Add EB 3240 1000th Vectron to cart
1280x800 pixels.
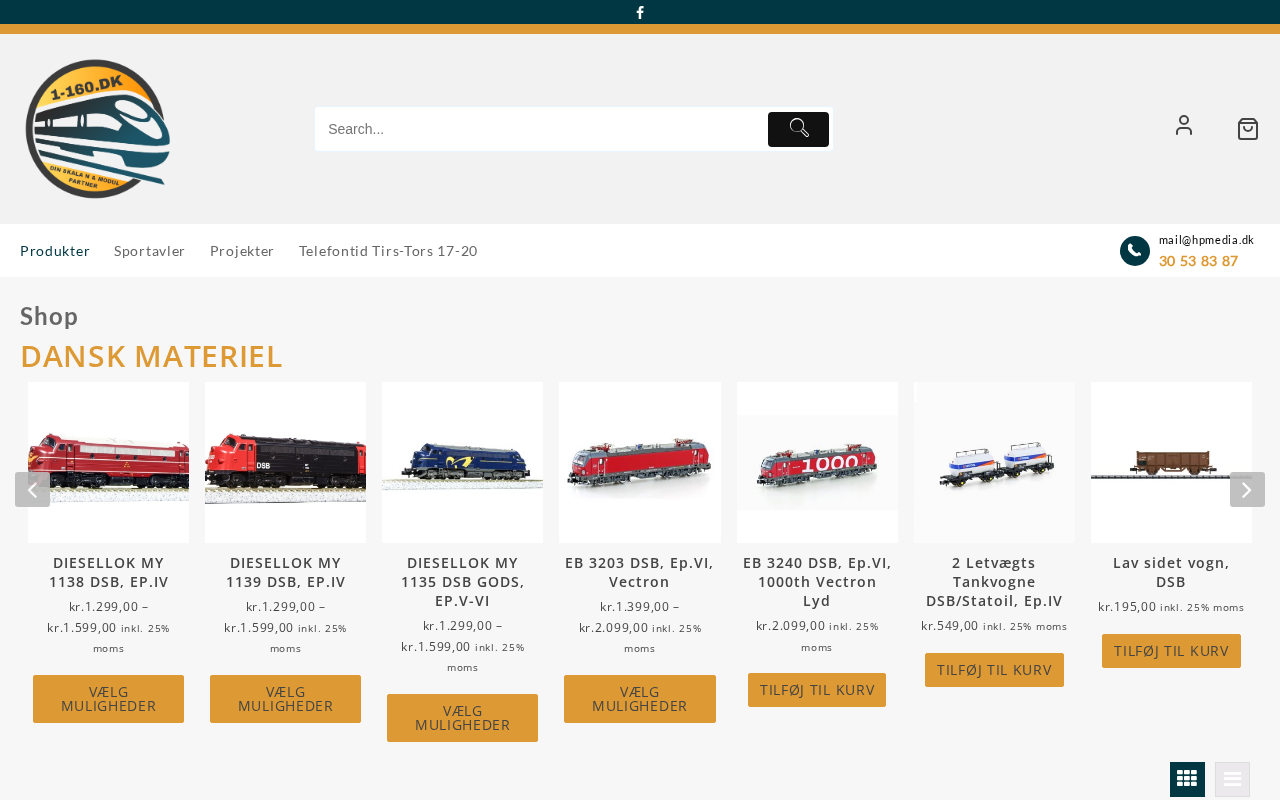tap(817, 690)
